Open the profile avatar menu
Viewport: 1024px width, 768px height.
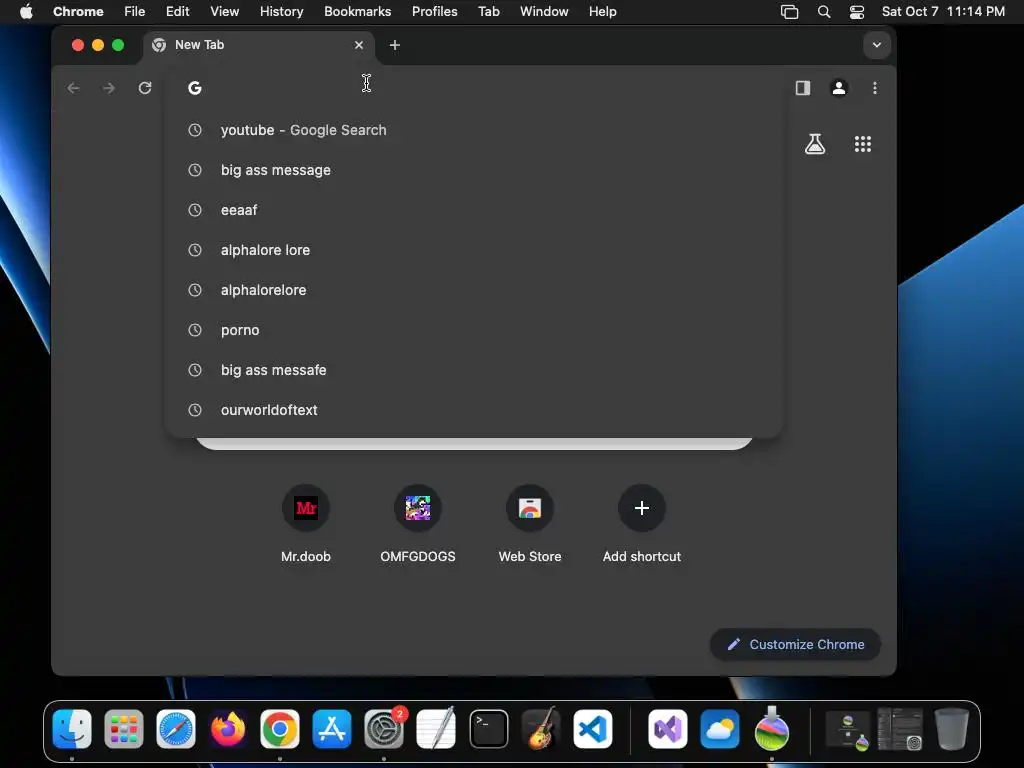point(839,88)
